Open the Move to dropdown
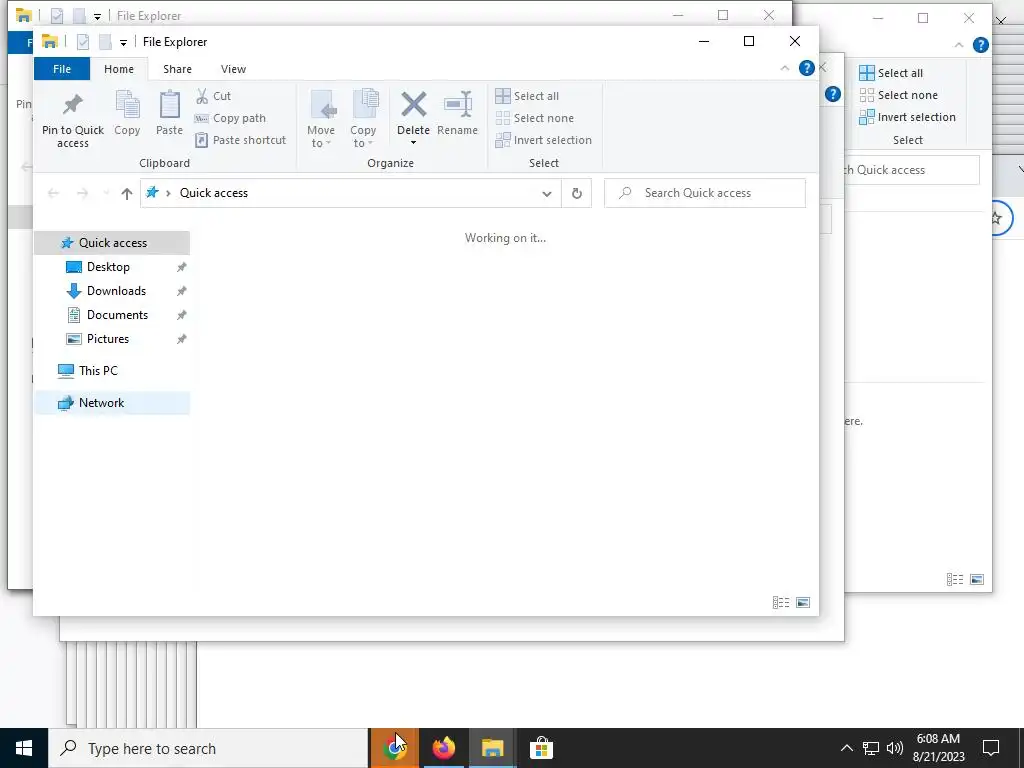 click(321, 120)
